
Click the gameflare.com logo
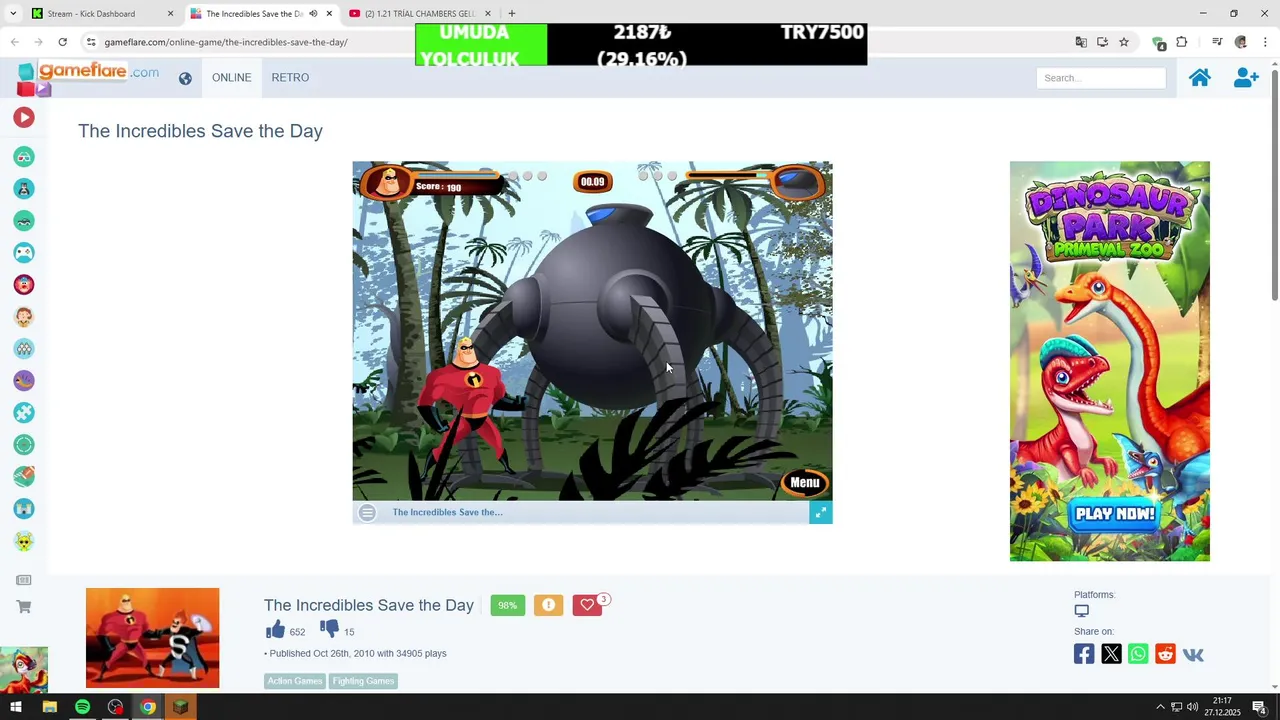(x=88, y=78)
